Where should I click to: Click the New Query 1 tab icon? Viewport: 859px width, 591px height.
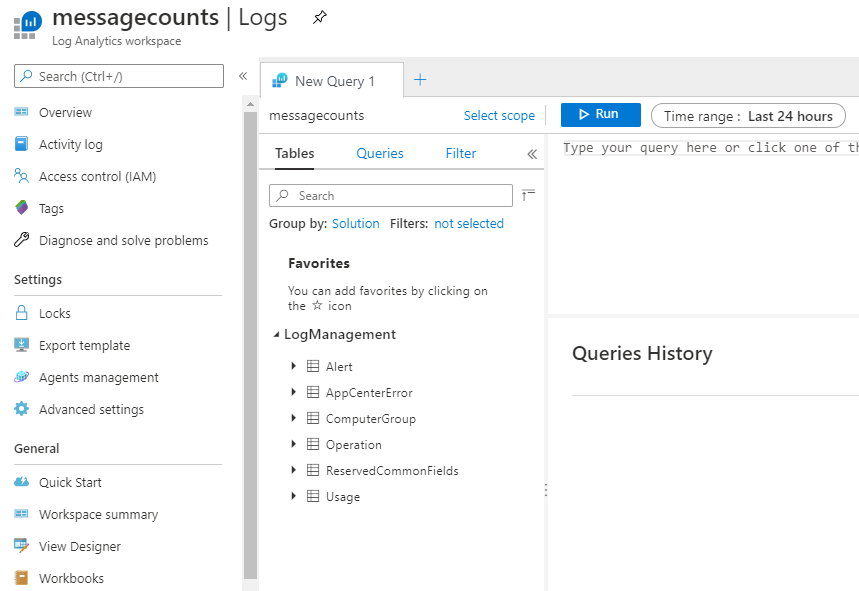pos(280,81)
